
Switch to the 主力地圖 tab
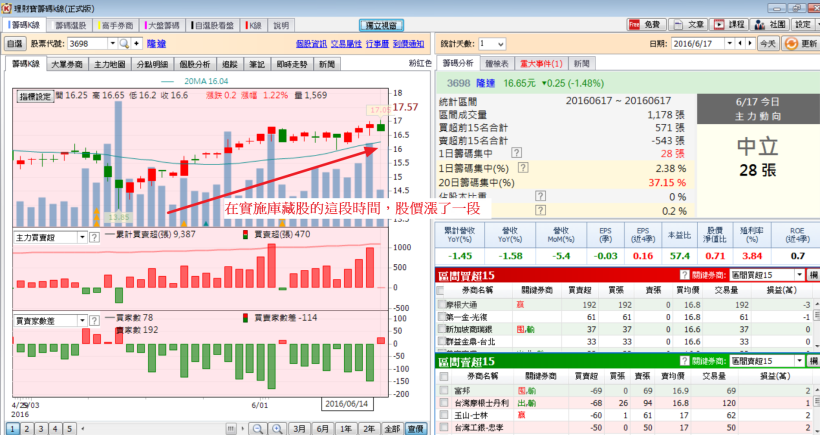tap(109, 63)
